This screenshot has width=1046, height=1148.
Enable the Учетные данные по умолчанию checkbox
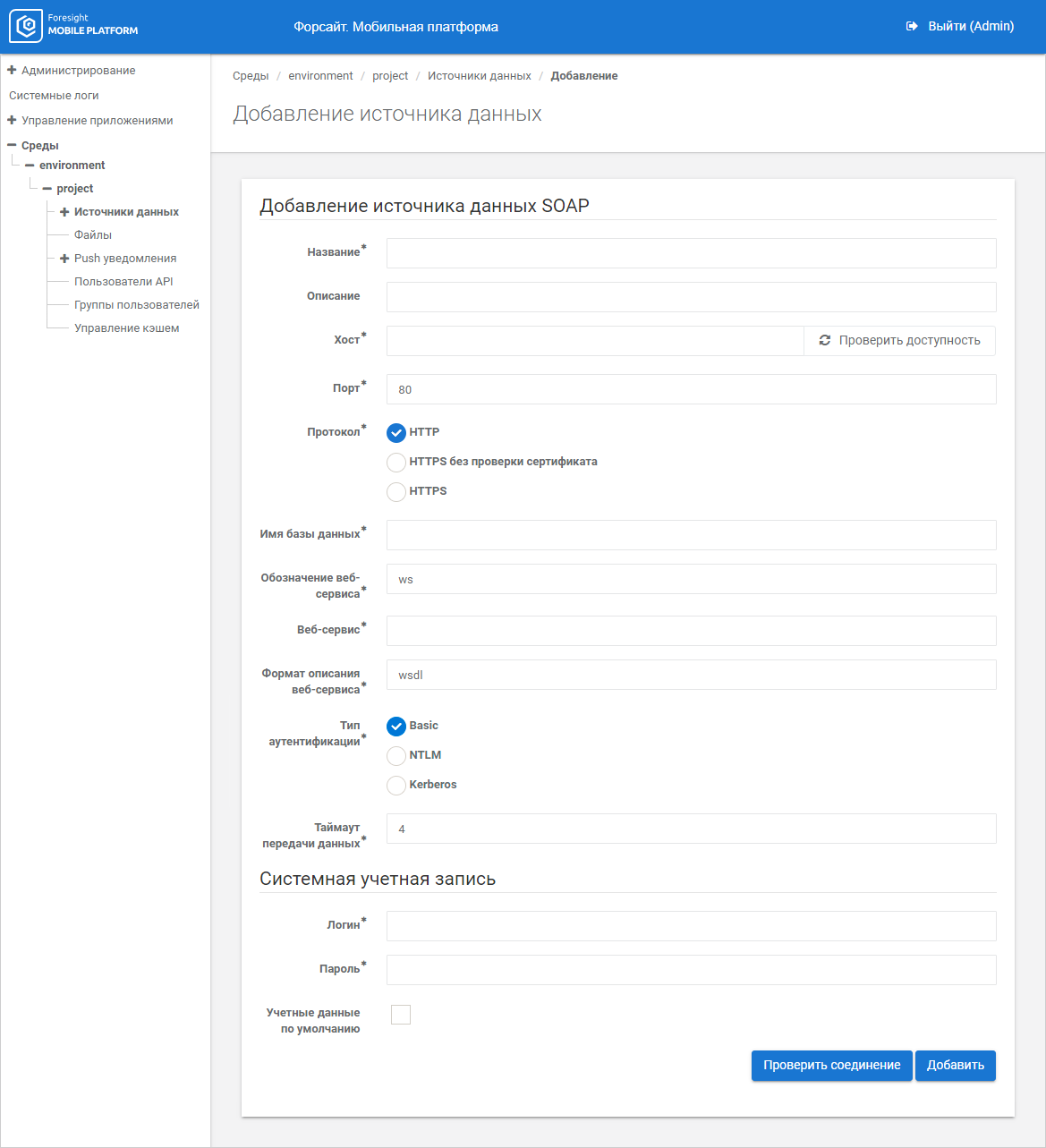pos(401,1015)
